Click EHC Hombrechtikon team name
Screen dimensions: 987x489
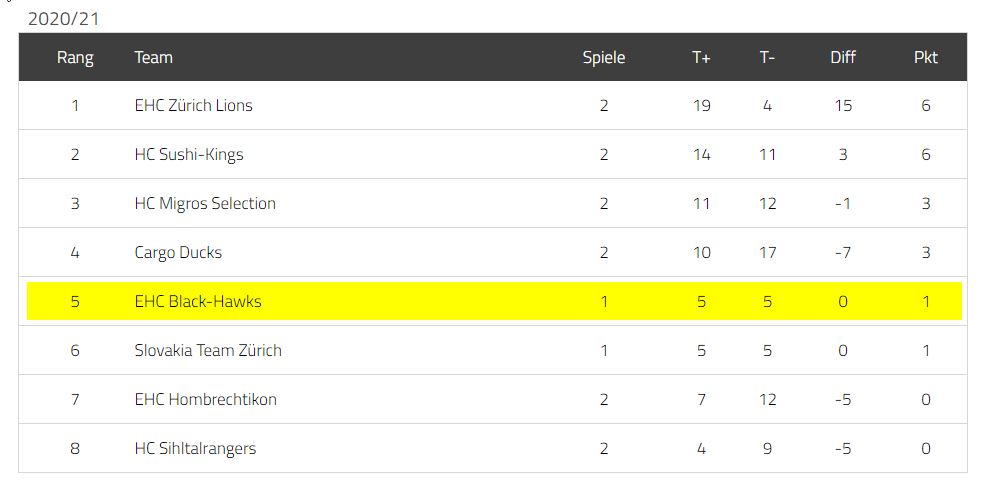click(206, 399)
